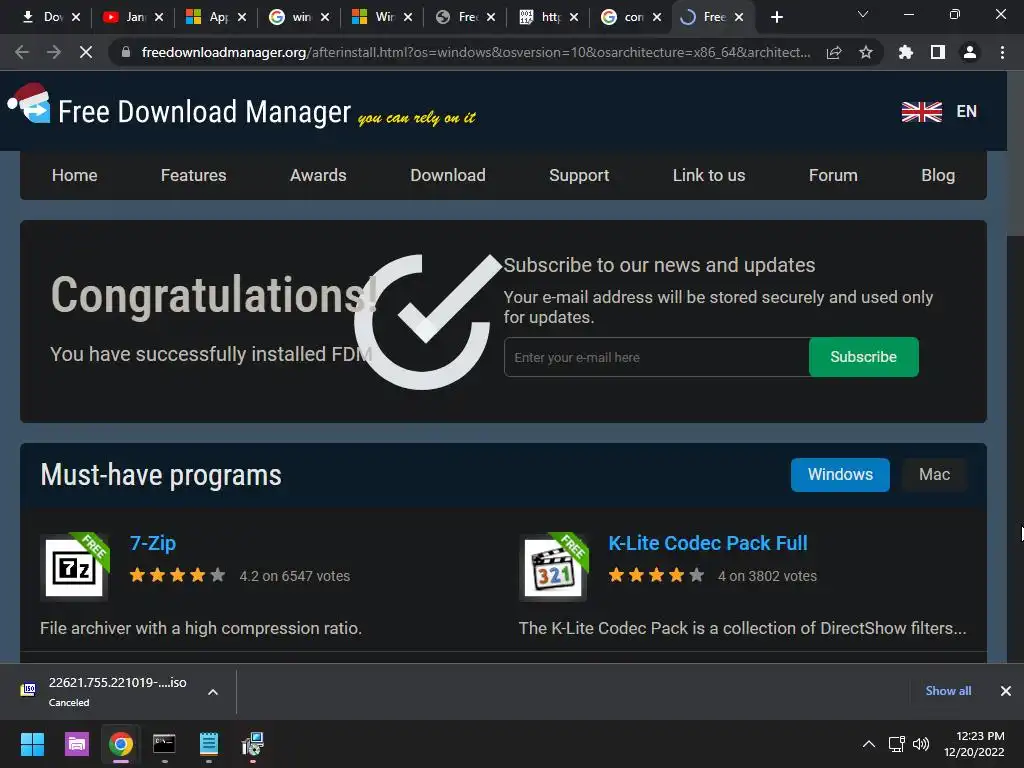Select the Windows programs tab
Image resolution: width=1024 pixels, height=768 pixels.
[840, 475]
